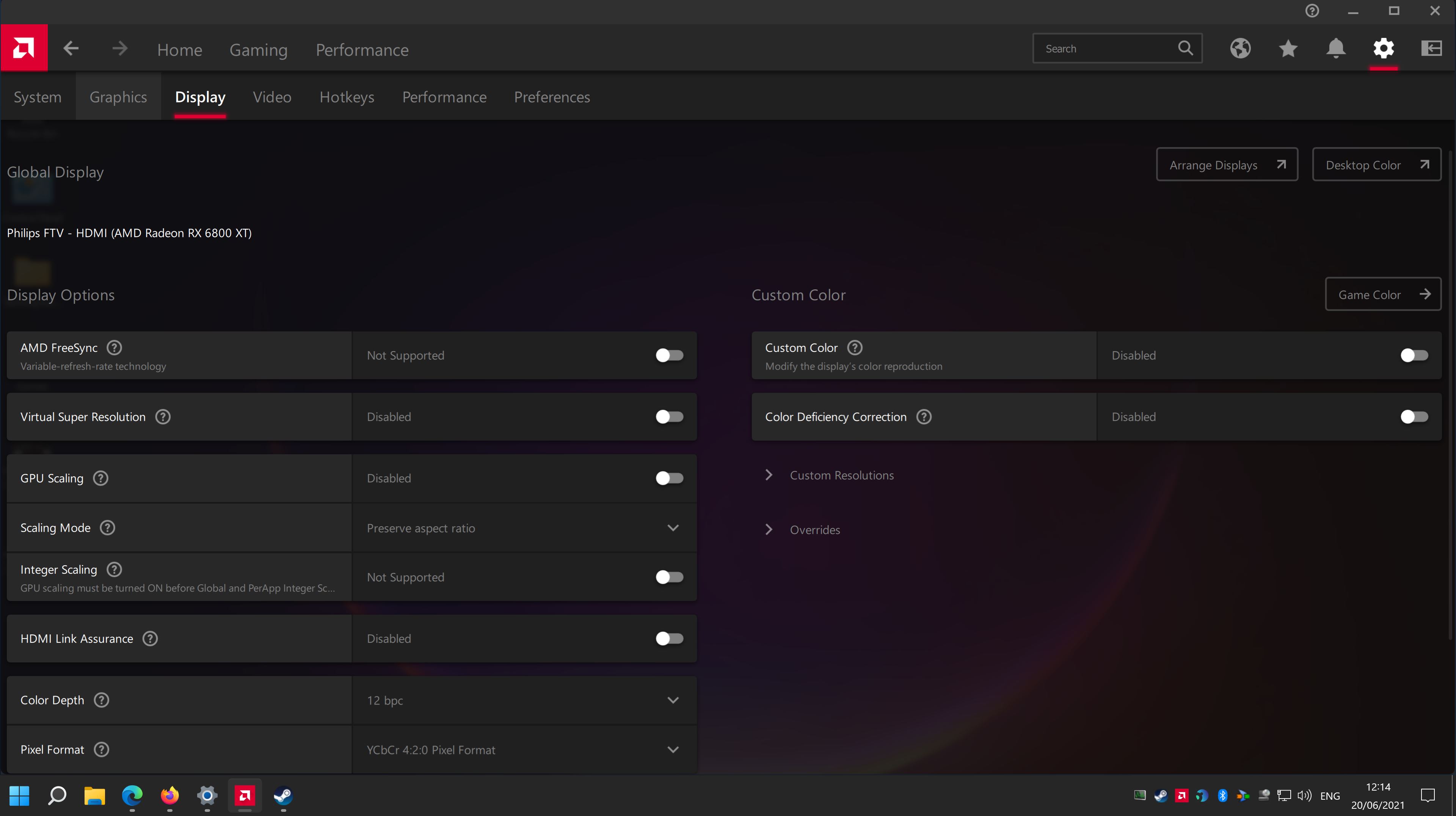The image size is (1456, 816).
Task: Click AMD FreeSync help question mark
Action: tap(115, 348)
